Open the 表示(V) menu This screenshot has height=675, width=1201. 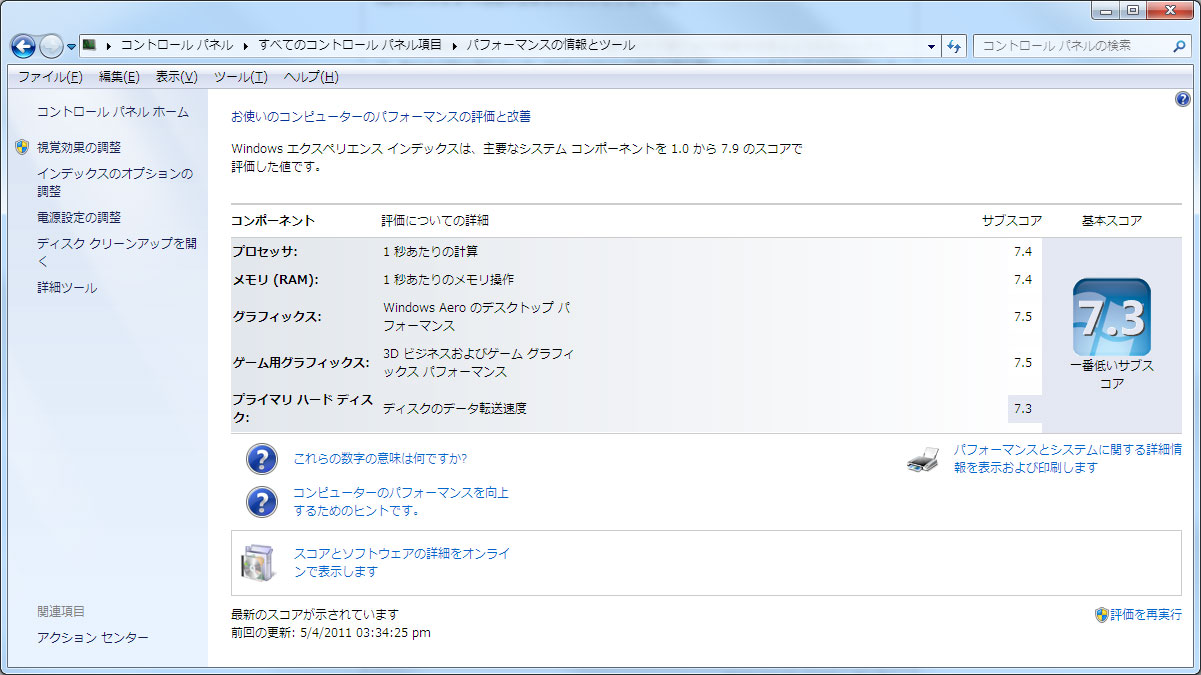coord(177,77)
